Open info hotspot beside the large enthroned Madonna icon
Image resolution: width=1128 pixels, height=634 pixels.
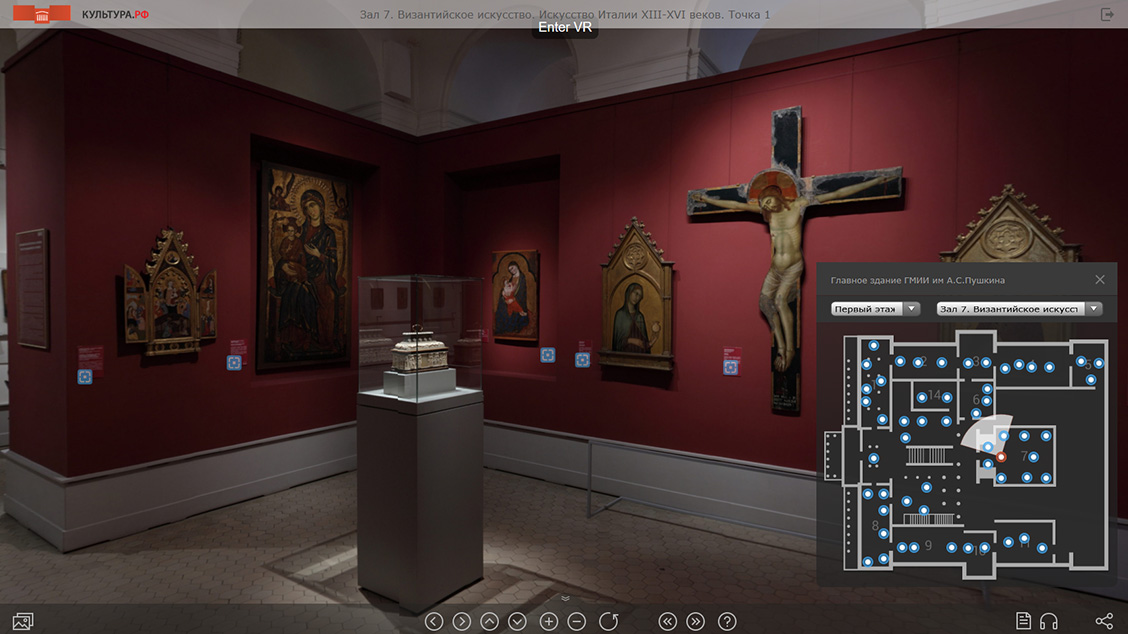click(234, 363)
